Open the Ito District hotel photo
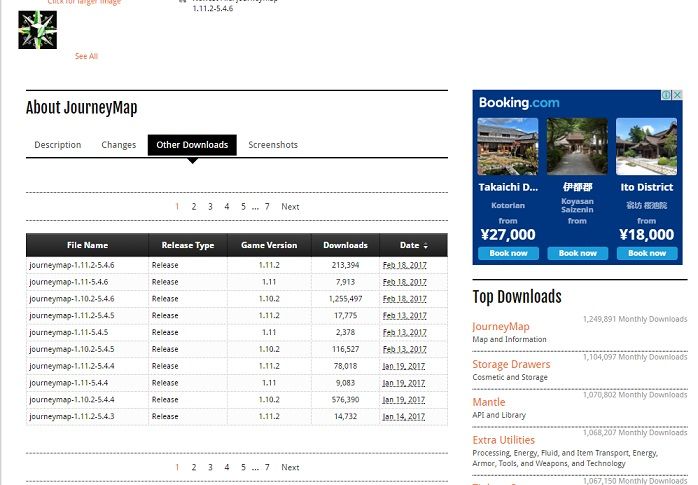This screenshot has width=698, height=485. pyautogui.click(x=646, y=146)
